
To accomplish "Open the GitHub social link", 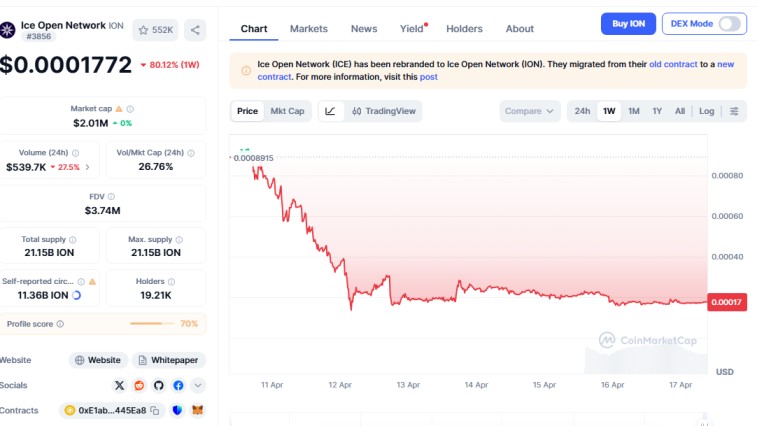I will (158, 385).
